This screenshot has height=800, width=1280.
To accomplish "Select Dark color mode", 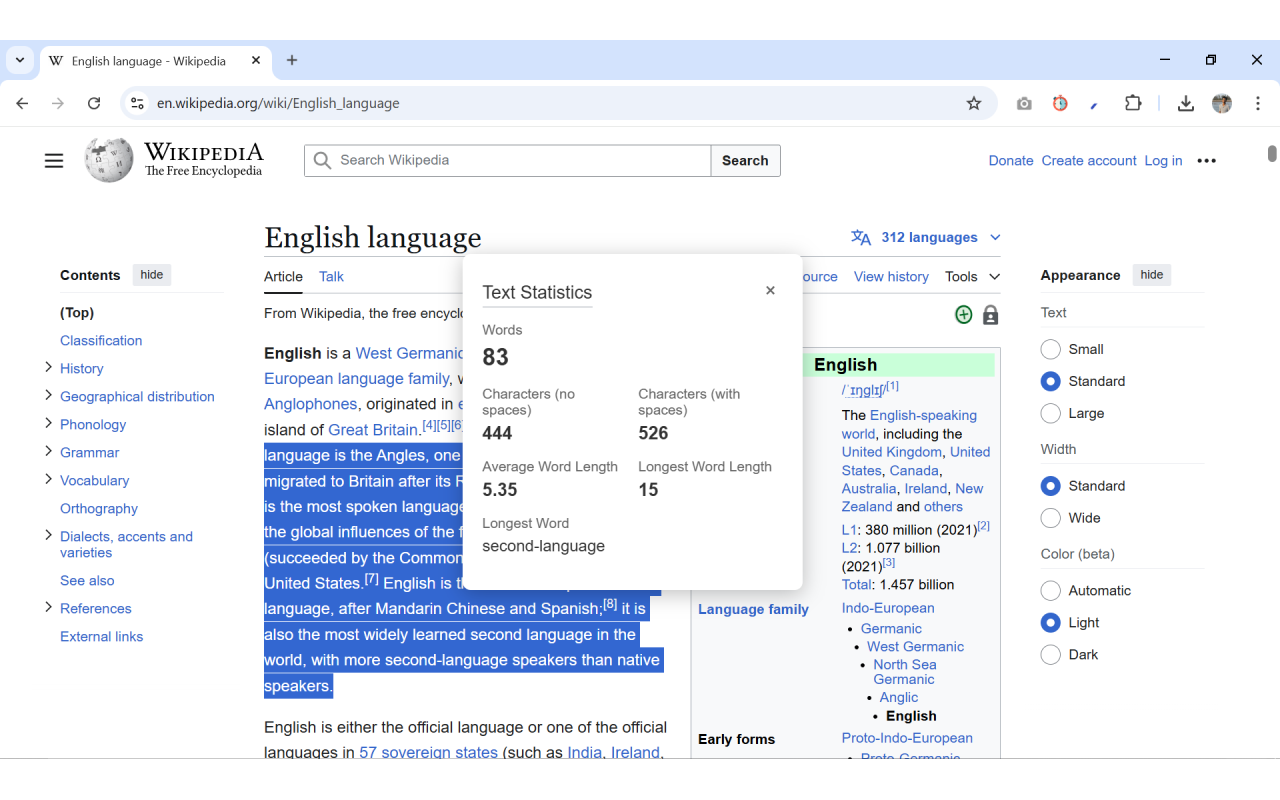I will [1050, 654].
